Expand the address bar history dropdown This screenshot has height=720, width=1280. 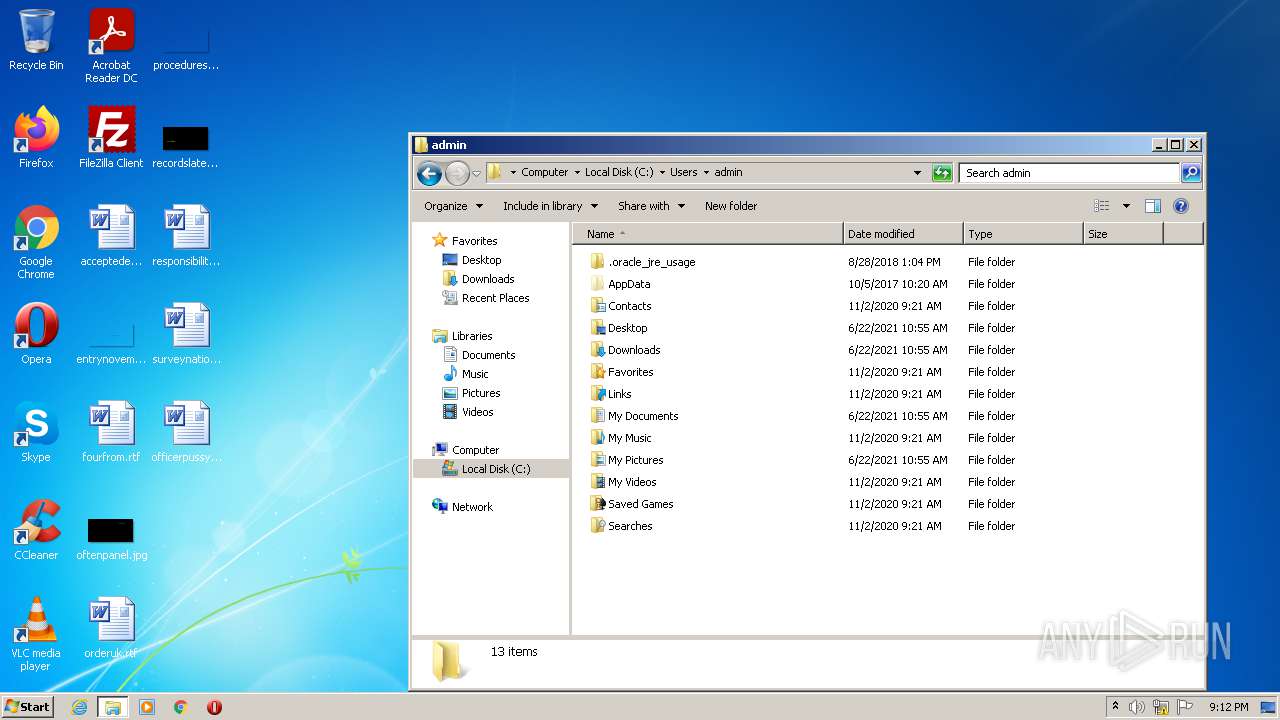point(917,173)
